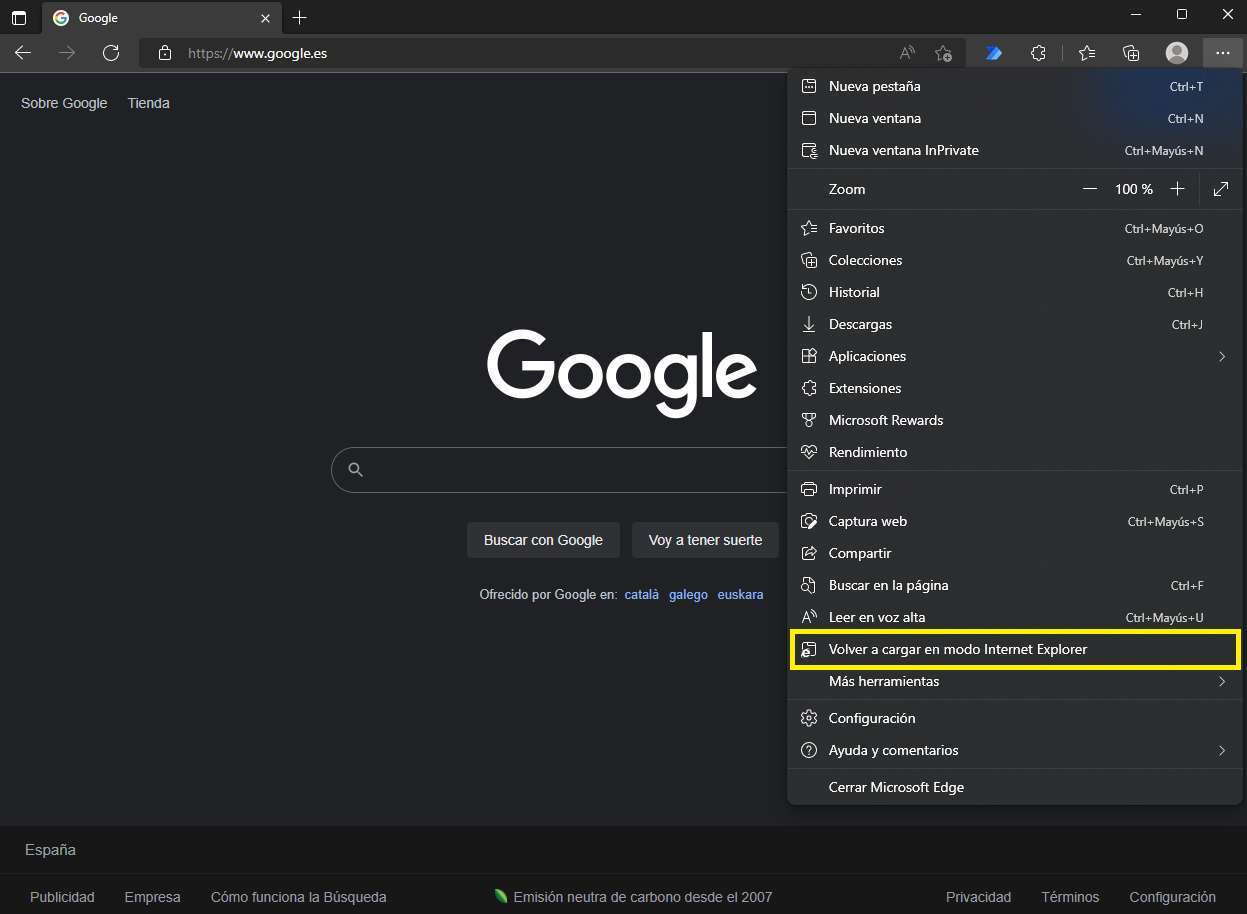This screenshot has height=914, width=1247.
Task: Open Rendimiento menu entry
Action: click(1015, 452)
